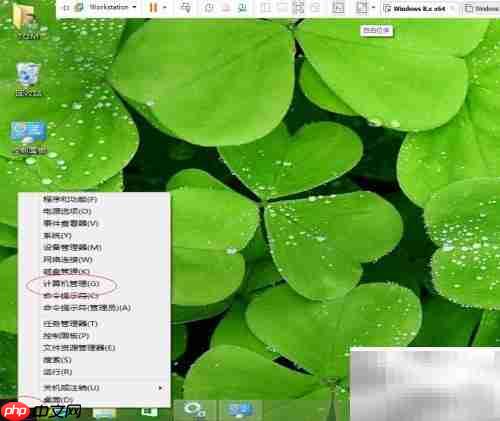Image resolution: width=500 pixels, height=421 pixels.
Task: Open the dropdown next to the stretch display icon
Action: (x=373, y=7)
